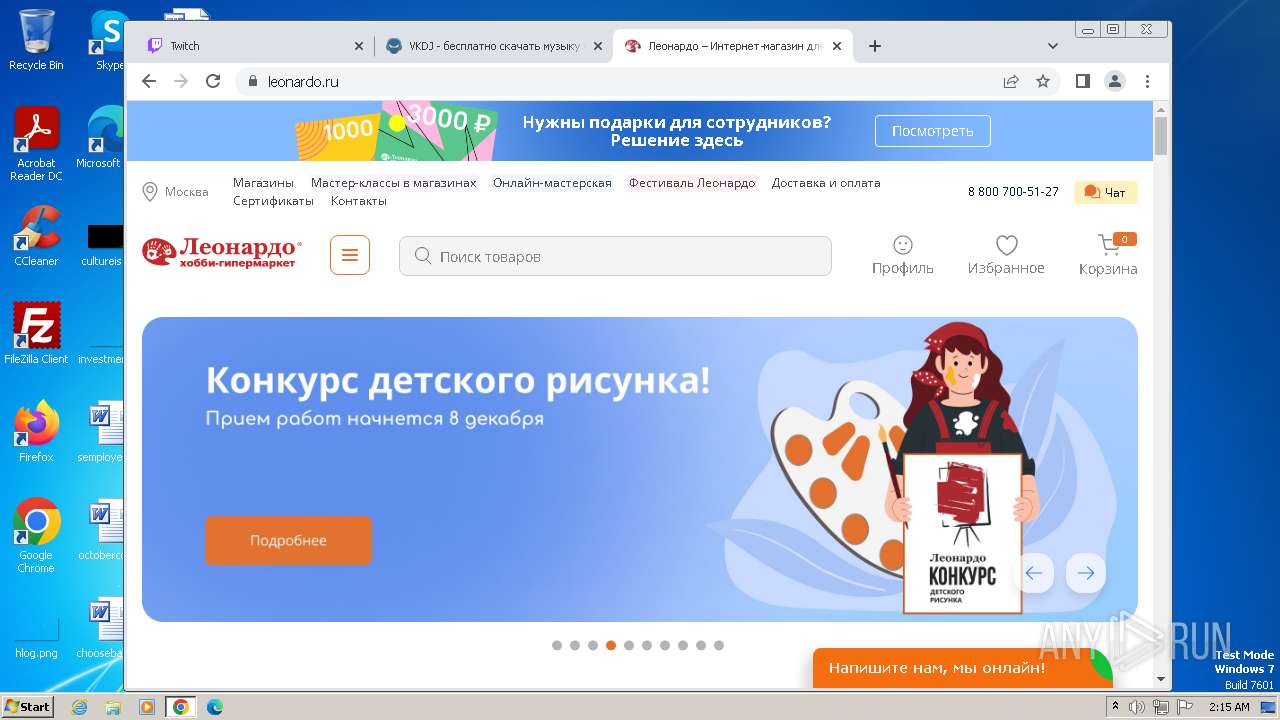This screenshot has height=720, width=1280.
Task: Select CCleaner desktop icon
Action: coord(36,236)
